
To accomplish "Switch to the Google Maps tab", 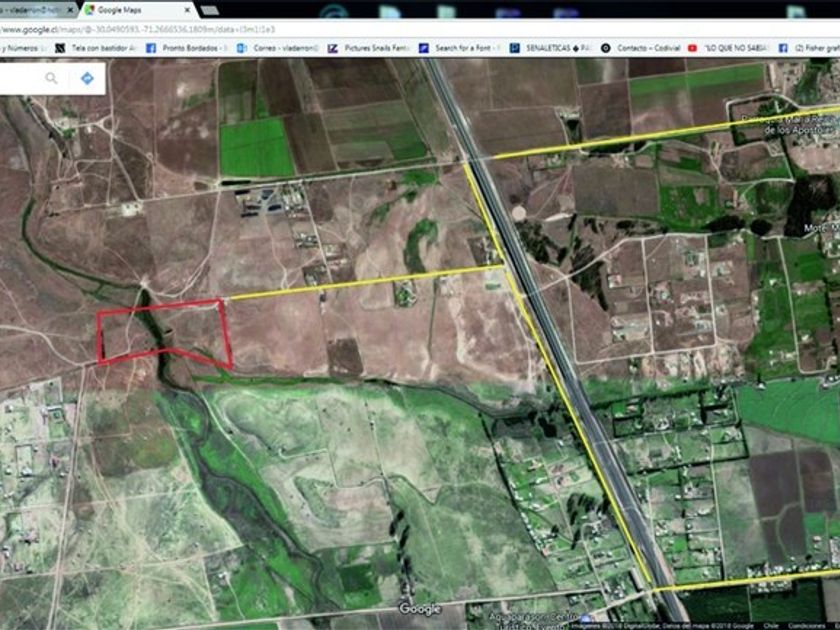I will pyautogui.click(x=130, y=9).
